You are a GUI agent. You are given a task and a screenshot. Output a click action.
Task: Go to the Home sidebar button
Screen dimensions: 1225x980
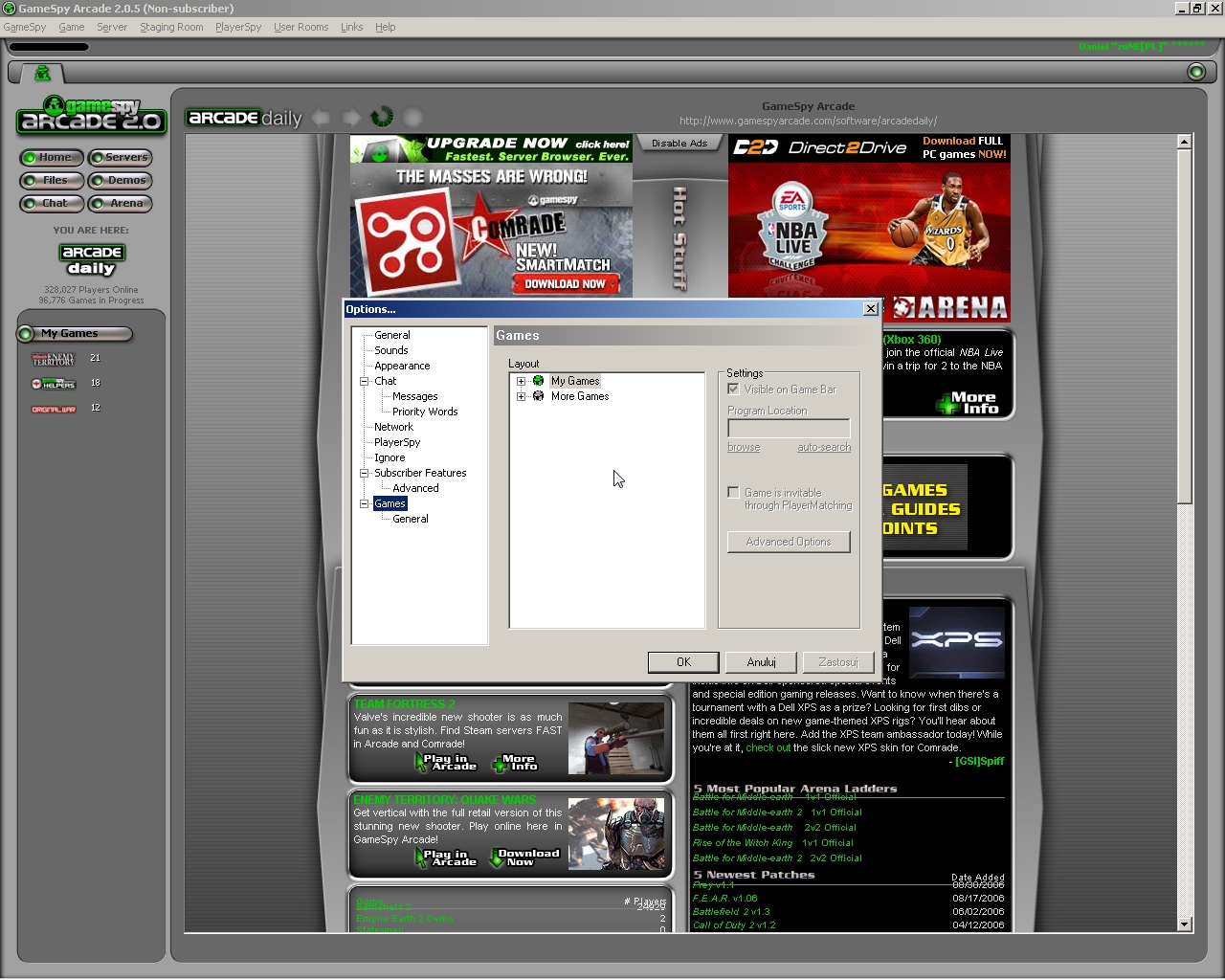(52, 158)
